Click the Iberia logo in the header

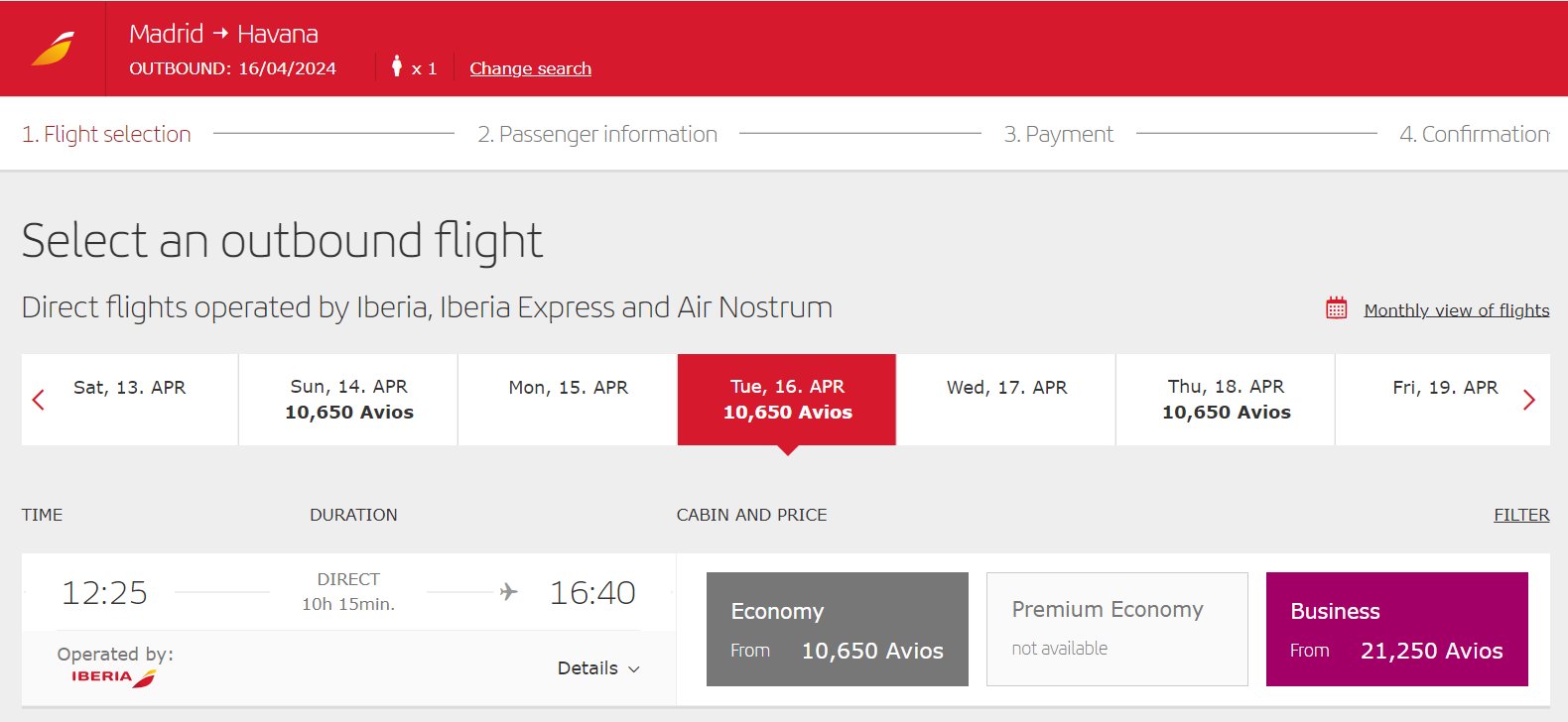(53, 49)
